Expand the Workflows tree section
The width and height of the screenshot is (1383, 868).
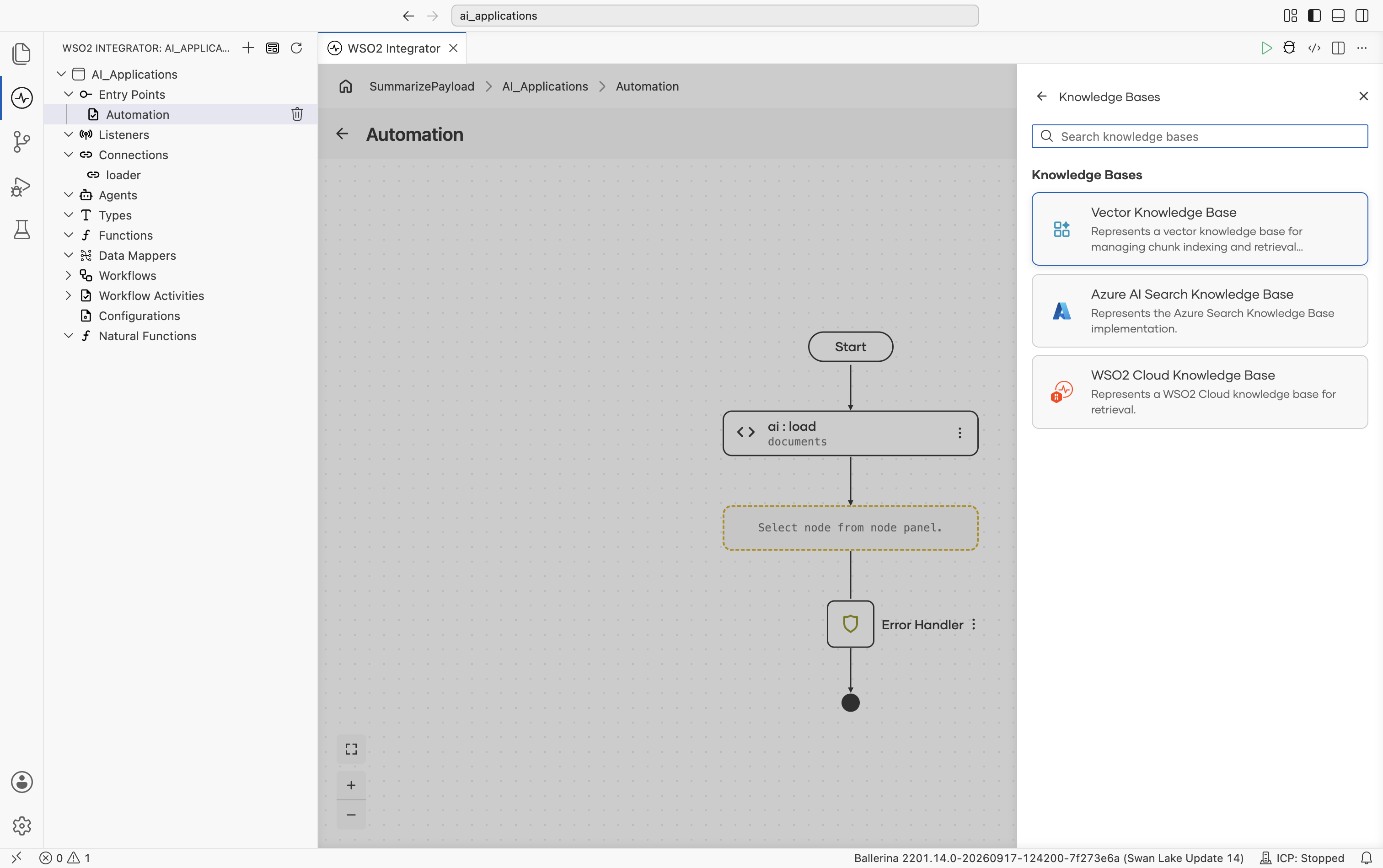tap(68, 276)
